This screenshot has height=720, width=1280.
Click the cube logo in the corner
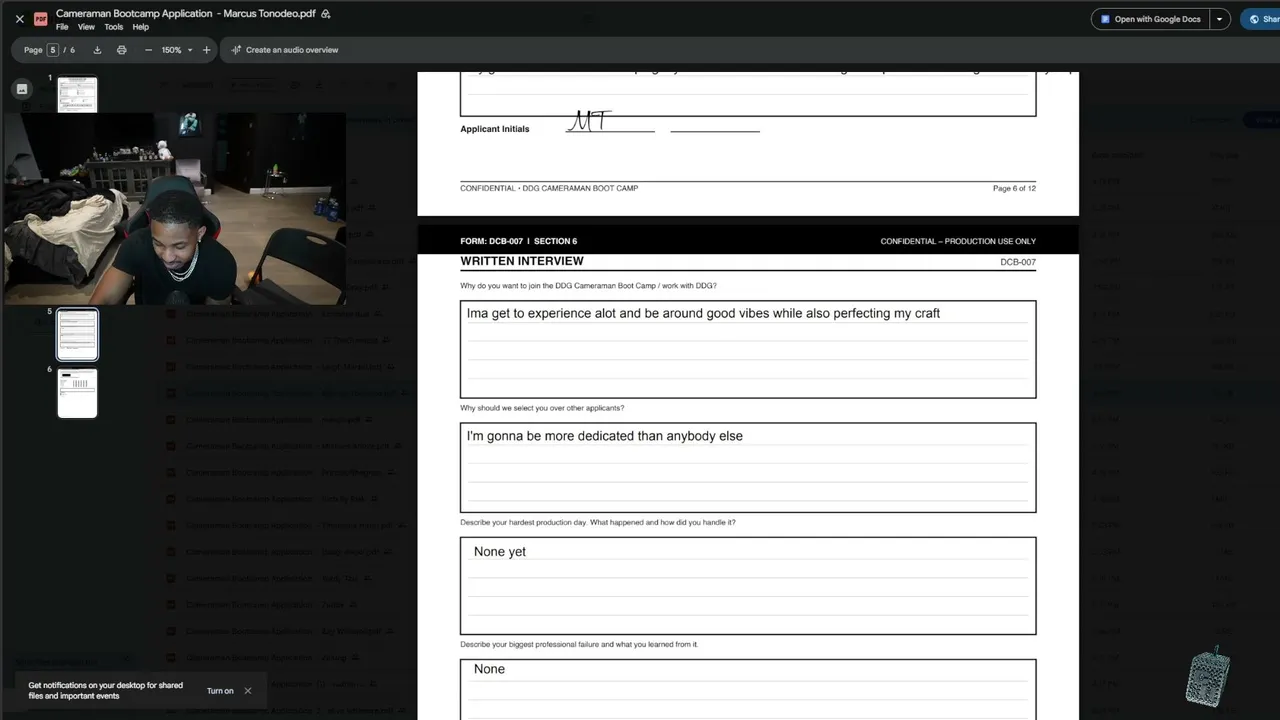[1208, 676]
